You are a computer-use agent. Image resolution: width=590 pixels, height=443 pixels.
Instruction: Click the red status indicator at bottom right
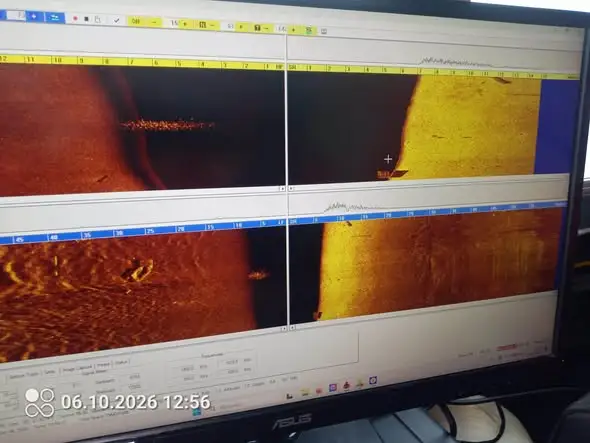click(x=507, y=347)
